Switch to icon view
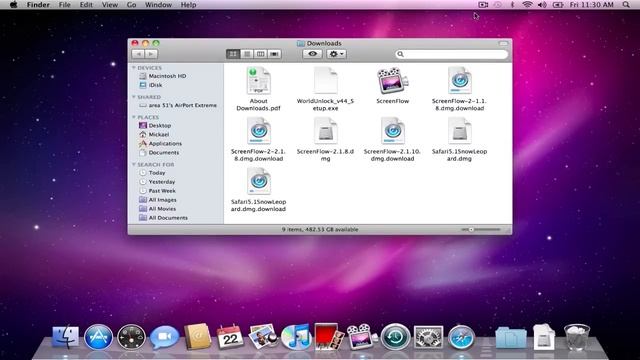 [x=233, y=54]
